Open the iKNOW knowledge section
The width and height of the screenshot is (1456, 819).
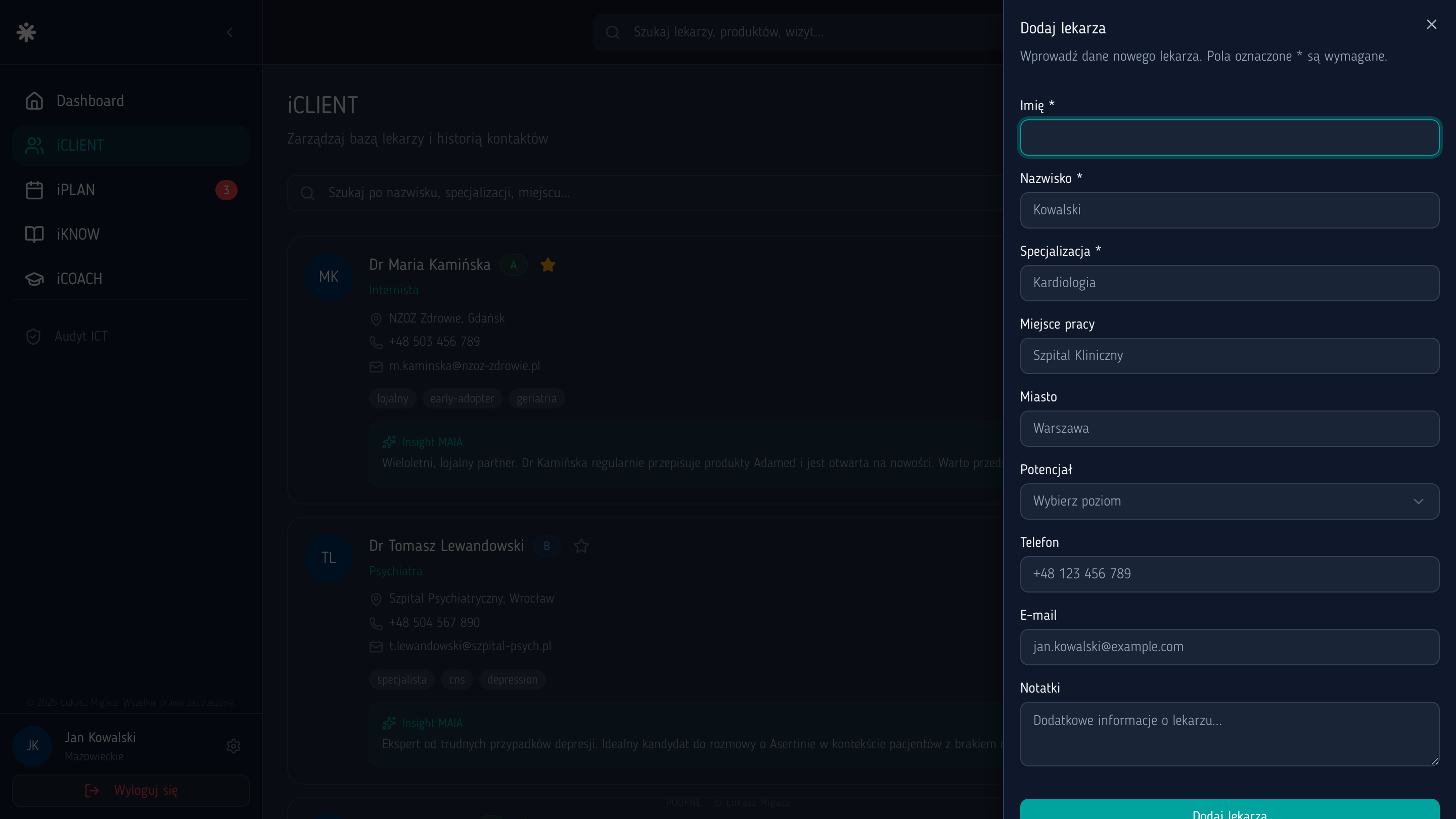click(x=130, y=234)
